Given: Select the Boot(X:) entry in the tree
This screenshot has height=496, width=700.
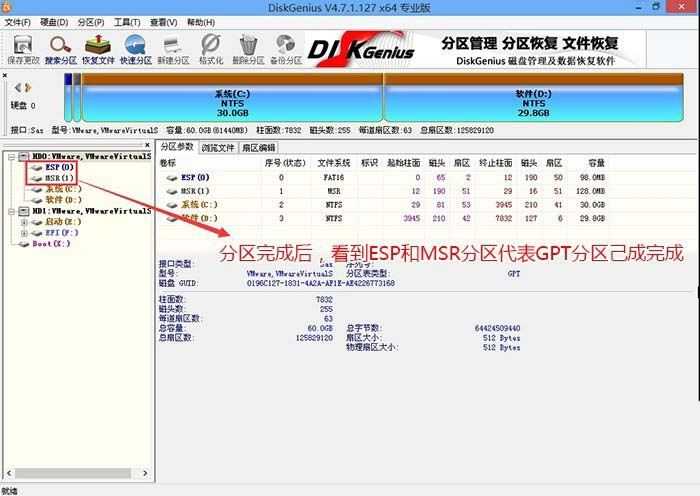Looking at the screenshot, I should coord(51,244).
